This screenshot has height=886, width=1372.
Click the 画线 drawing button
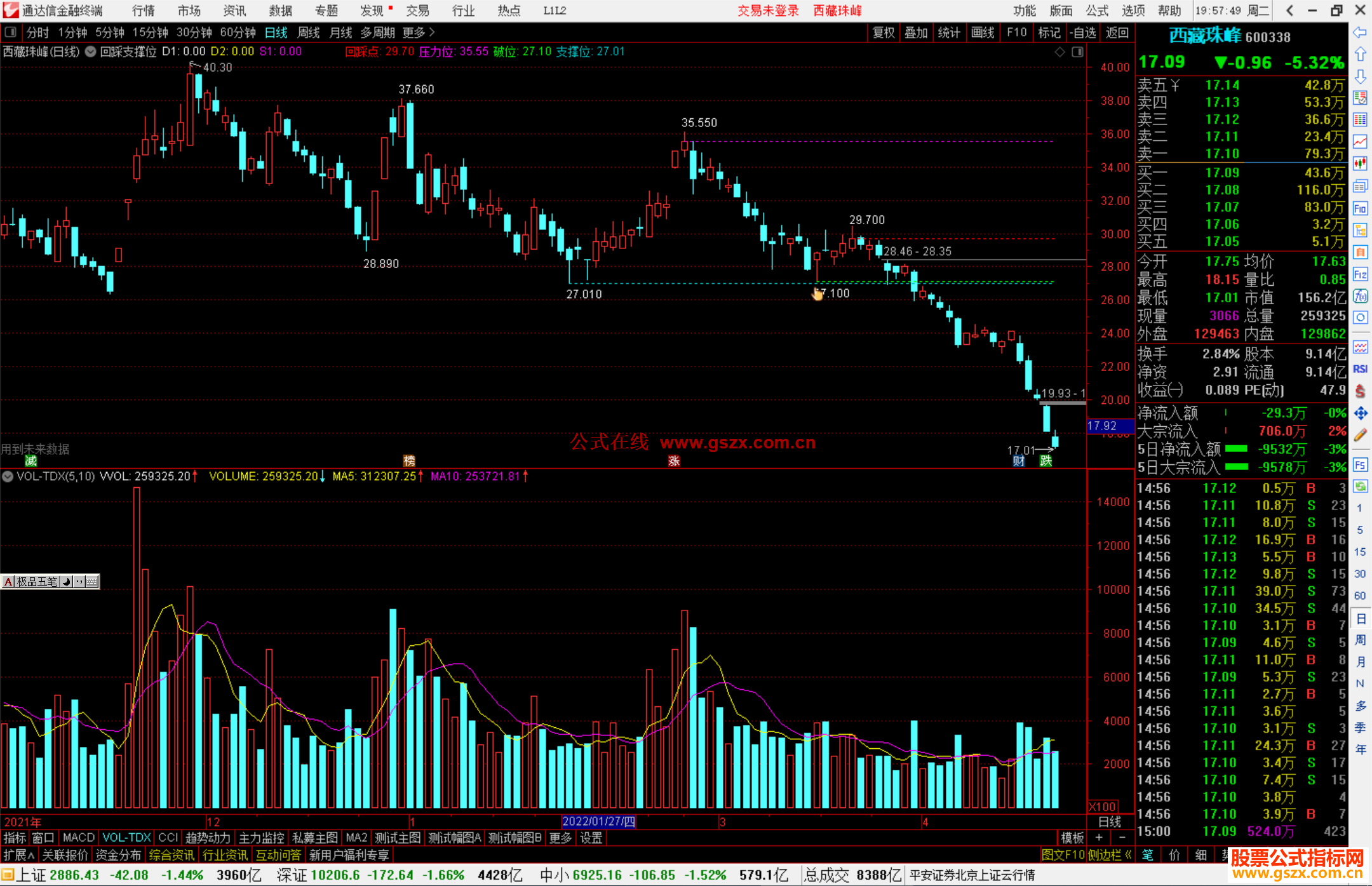tap(983, 32)
